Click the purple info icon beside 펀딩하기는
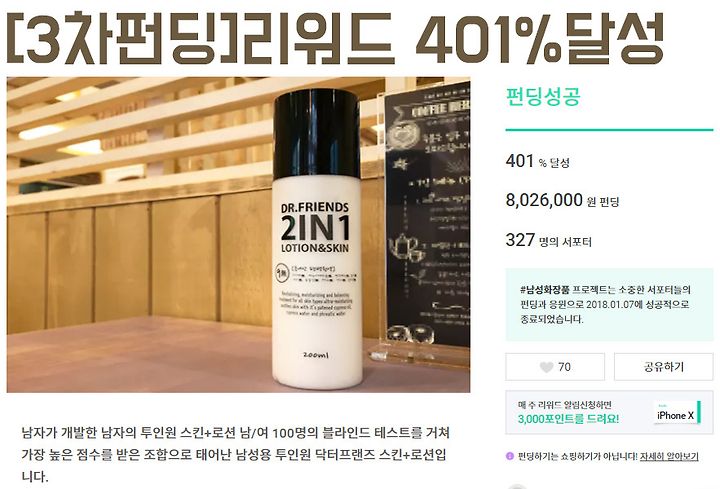This screenshot has width=720, height=489. coord(509,456)
